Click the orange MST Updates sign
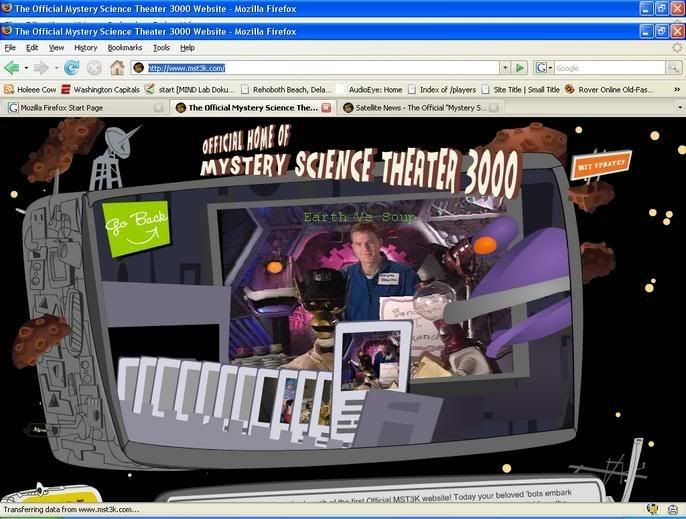The width and height of the screenshot is (686, 519). point(601,165)
